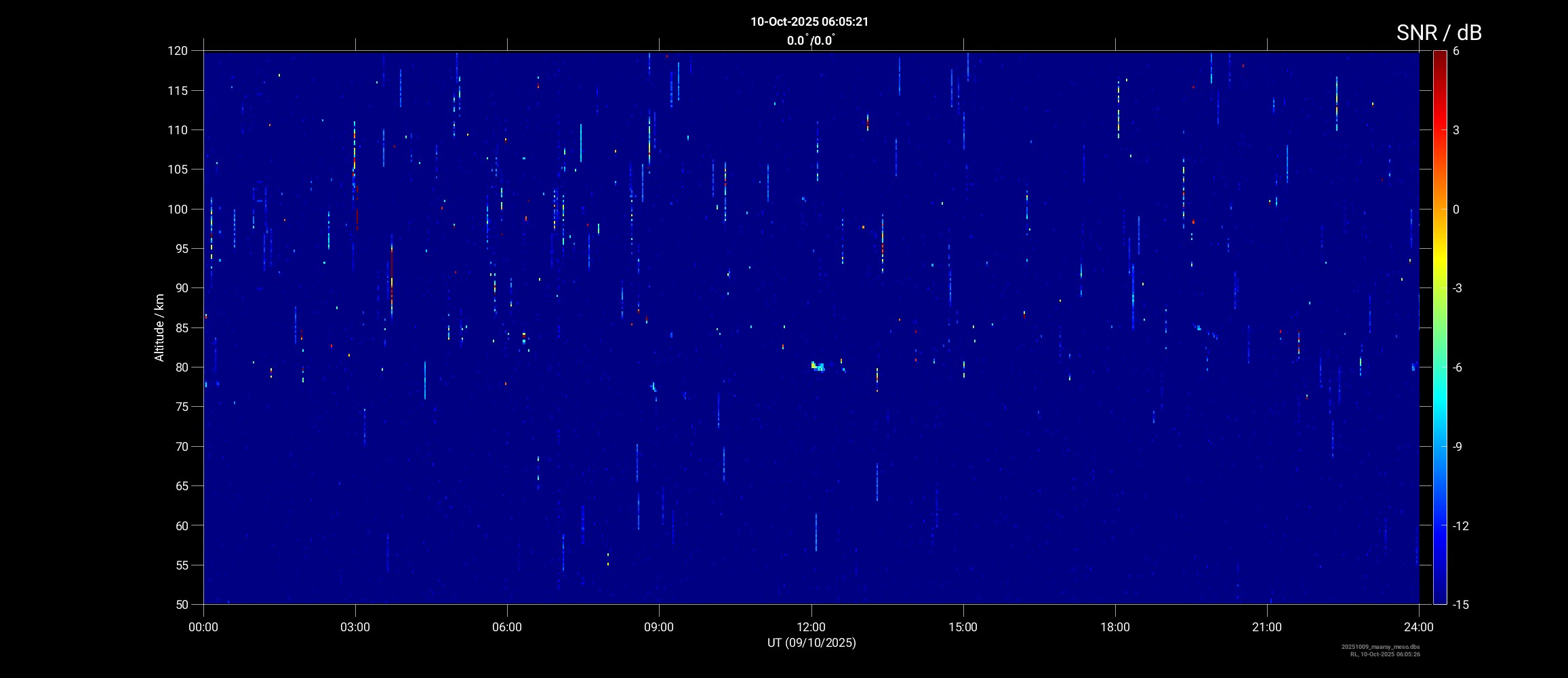Pick the cyan section of the colorbar
Image resolution: width=1568 pixels, height=678 pixels.
(1439, 407)
